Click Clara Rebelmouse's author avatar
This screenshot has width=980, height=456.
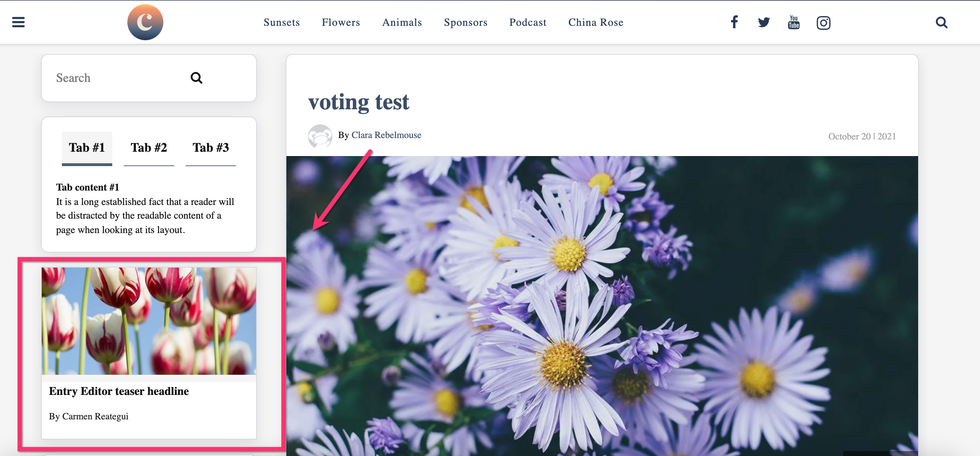(320, 136)
